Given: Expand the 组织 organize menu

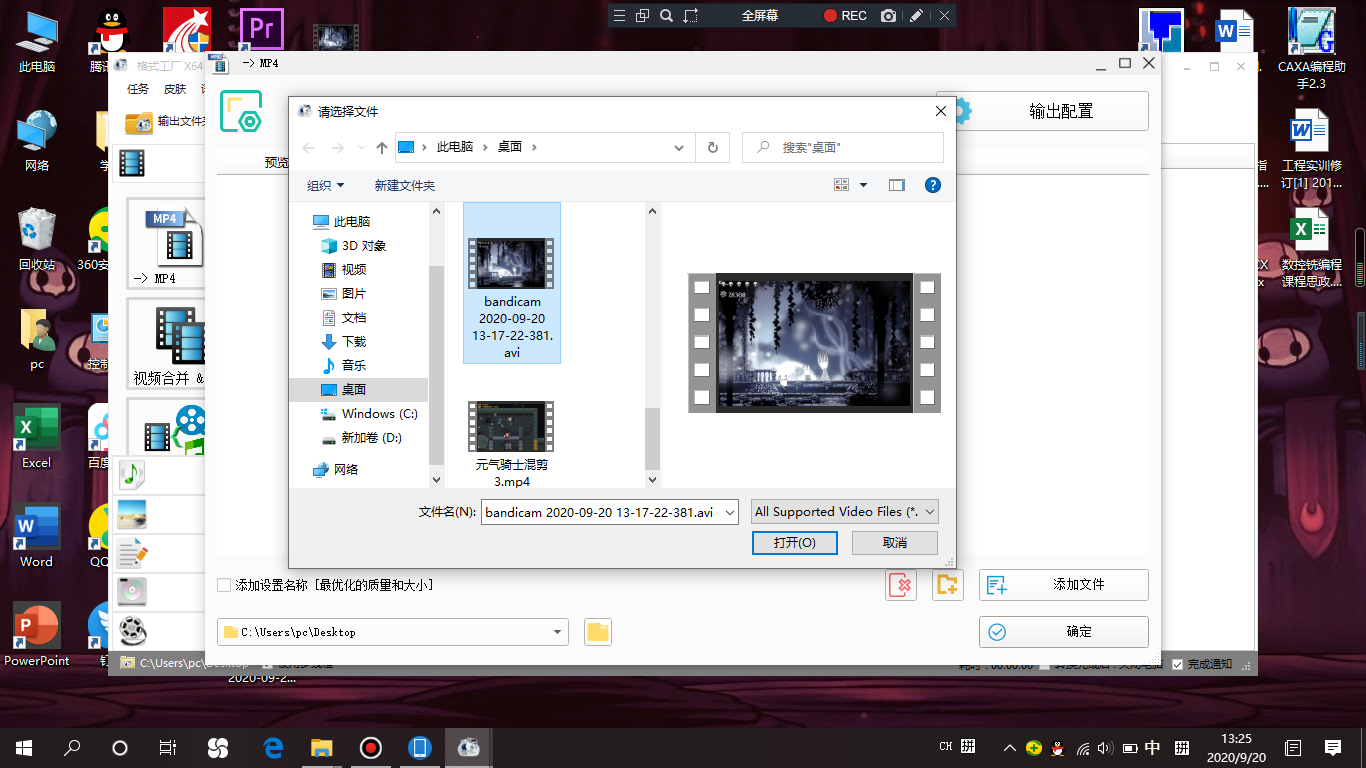Looking at the screenshot, I should [325, 185].
